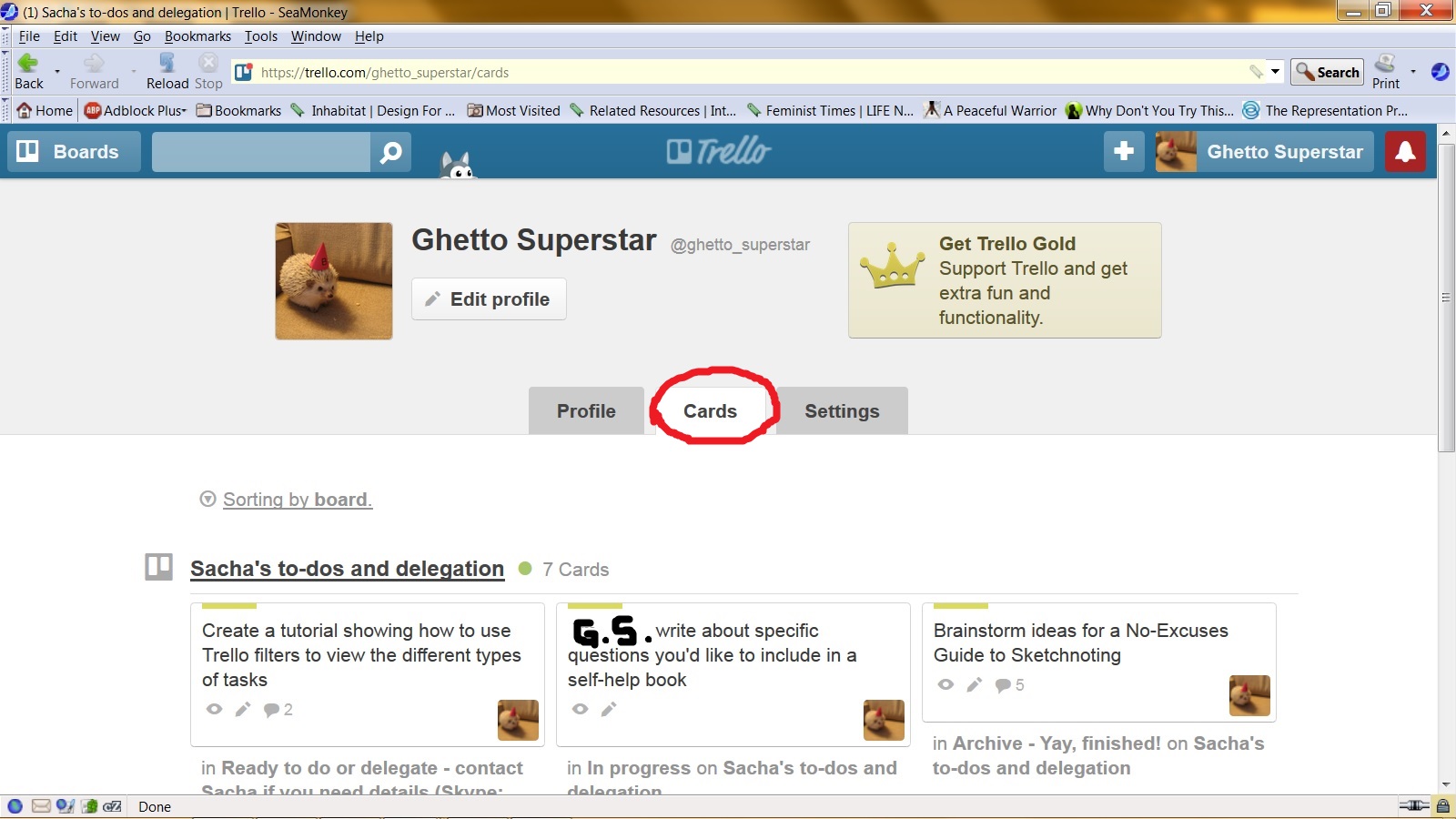Click the yellow label on the Brainstorm card
The image size is (1456, 819).
pos(961,605)
